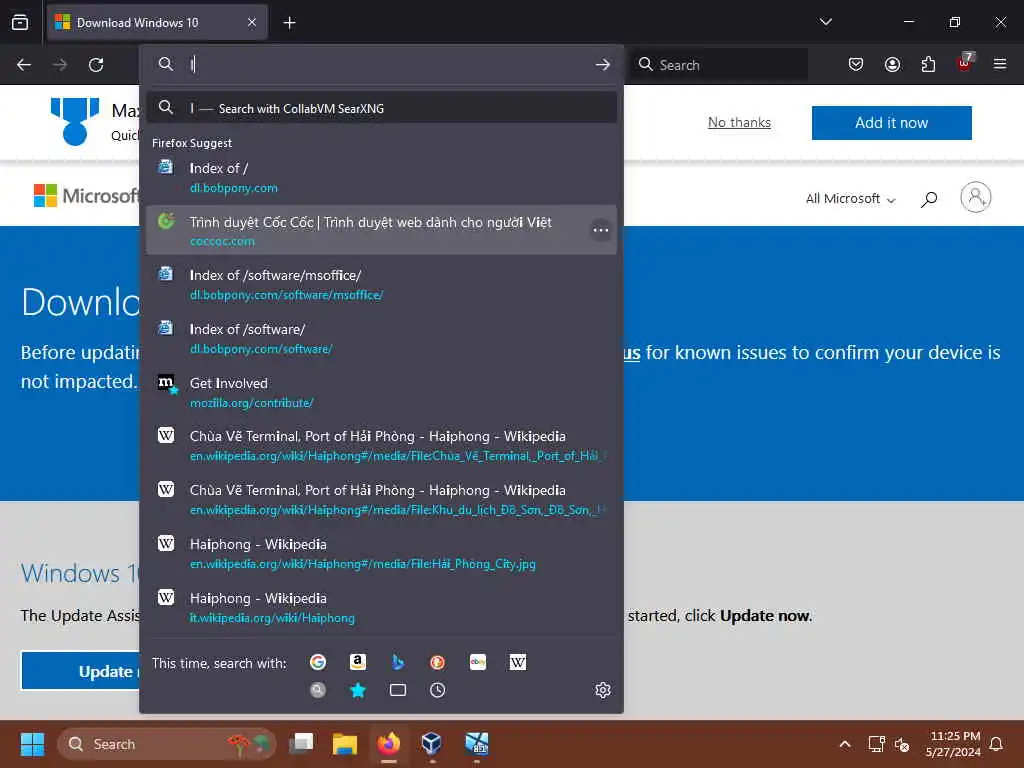Image resolution: width=1024 pixels, height=768 pixels.
Task: Focus the address bar text field
Action: point(389,64)
